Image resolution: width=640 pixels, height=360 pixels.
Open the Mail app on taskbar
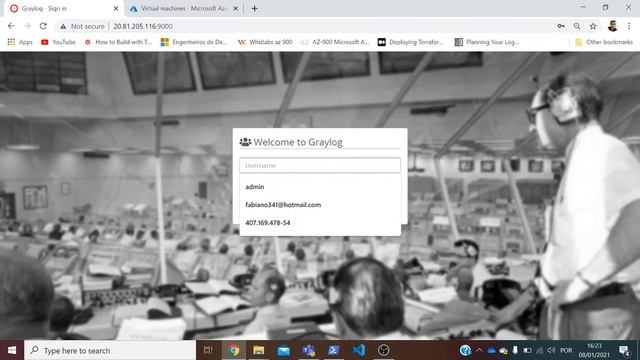pos(284,350)
